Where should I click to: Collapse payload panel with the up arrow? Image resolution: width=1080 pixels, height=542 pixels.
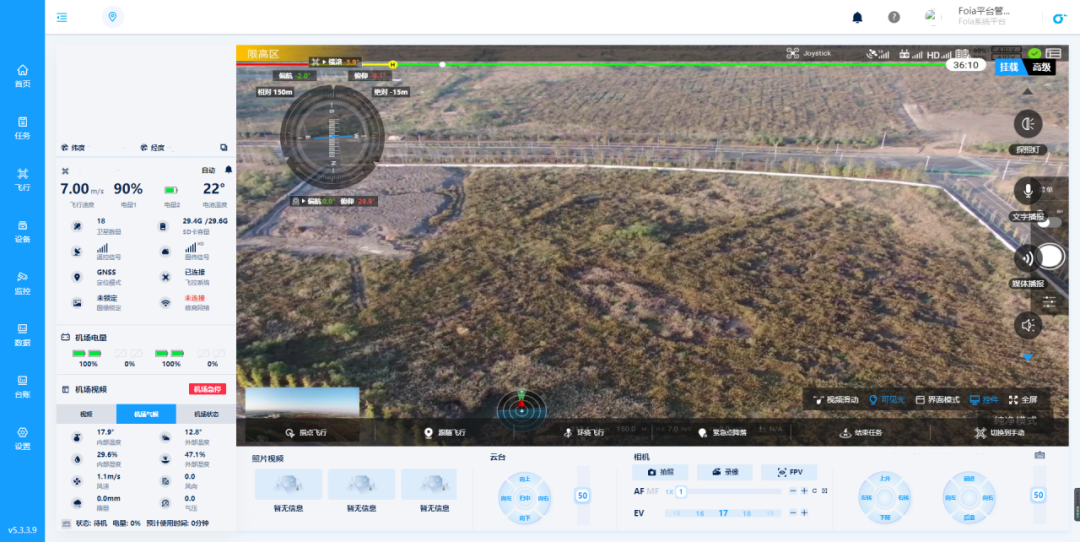coord(1027,90)
